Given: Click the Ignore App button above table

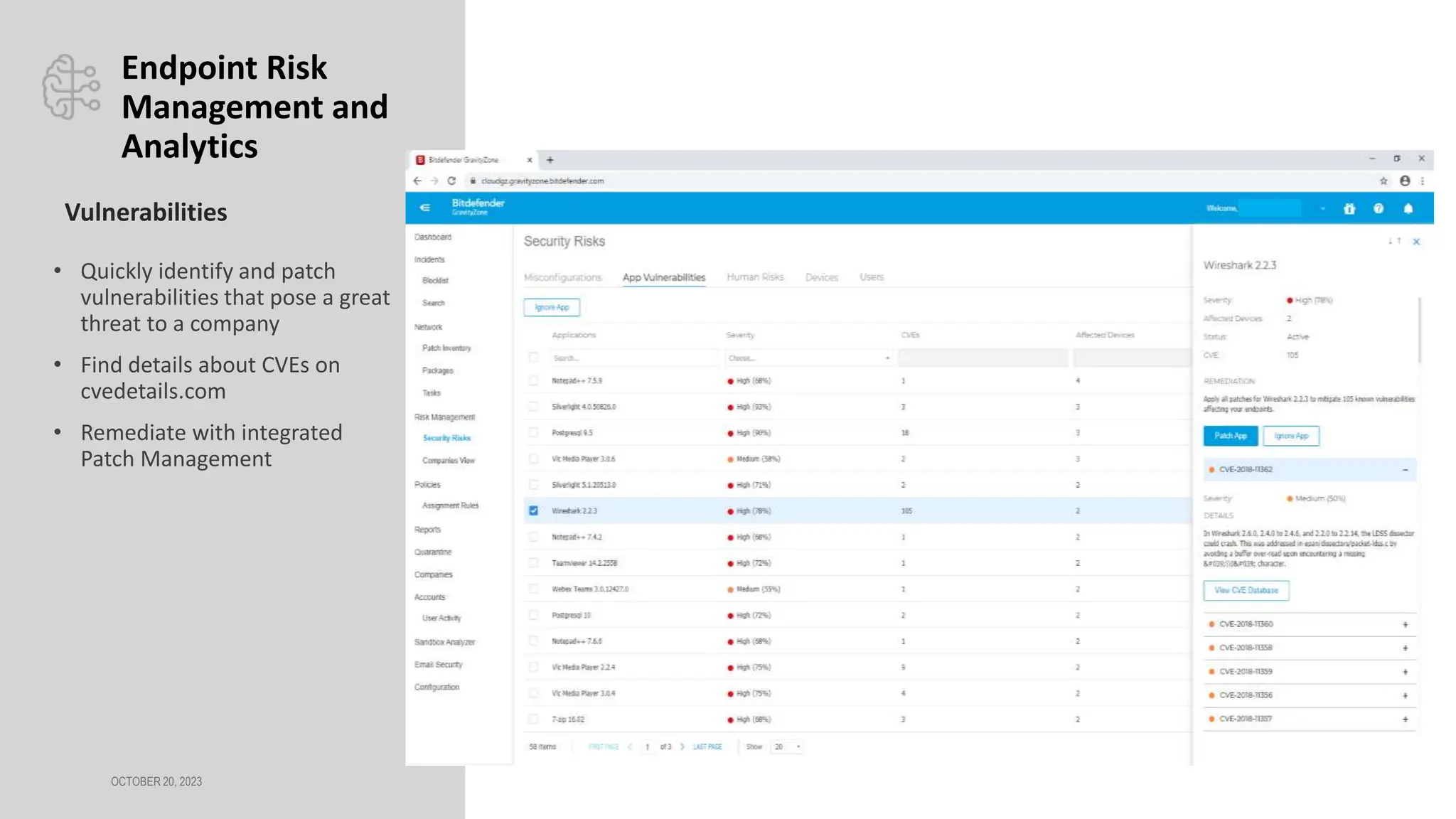Looking at the screenshot, I should pos(552,307).
